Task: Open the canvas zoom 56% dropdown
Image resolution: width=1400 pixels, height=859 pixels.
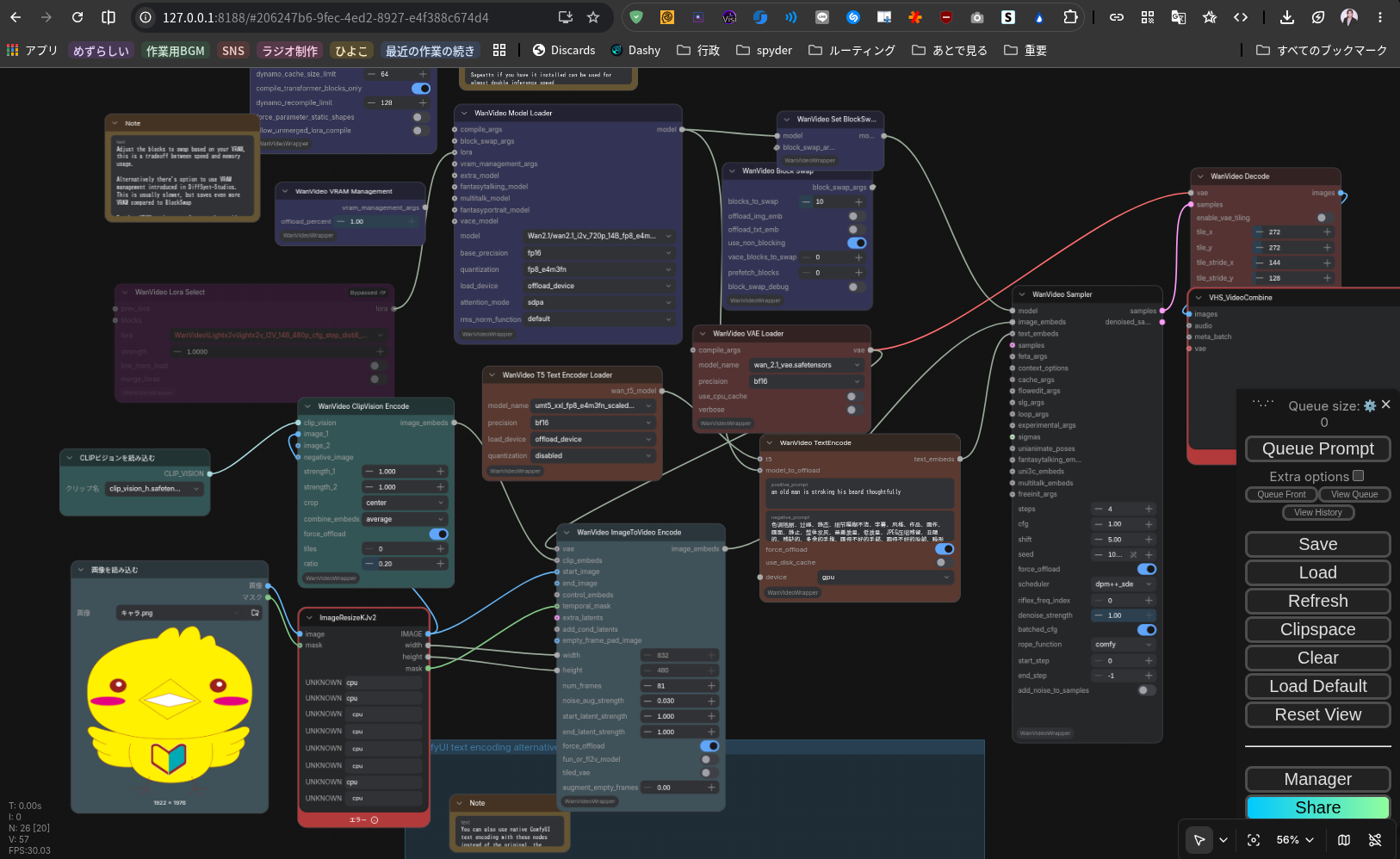Action: point(1295,840)
